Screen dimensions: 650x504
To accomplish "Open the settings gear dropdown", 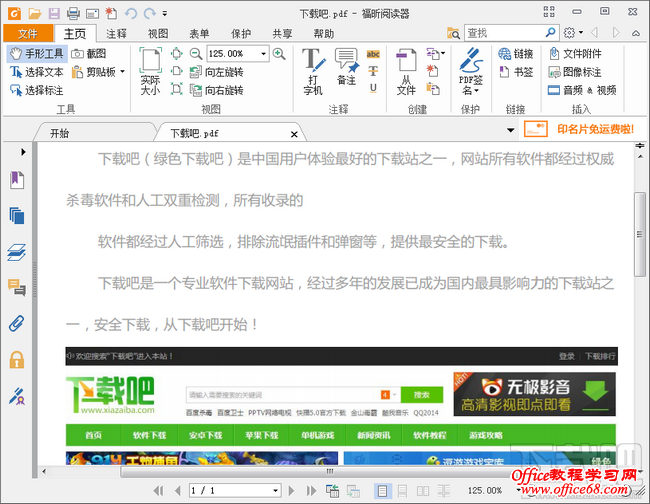I will [573, 32].
